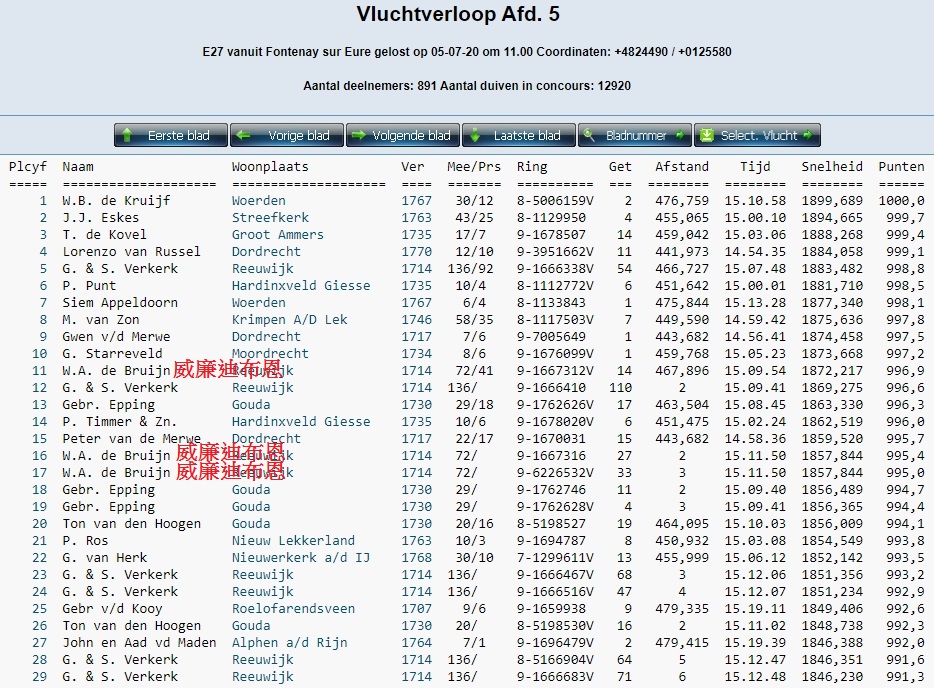This screenshot has height=688, width=934.
Task: Select the arrival time 15.10.58
Action: [x=755, y=201]
